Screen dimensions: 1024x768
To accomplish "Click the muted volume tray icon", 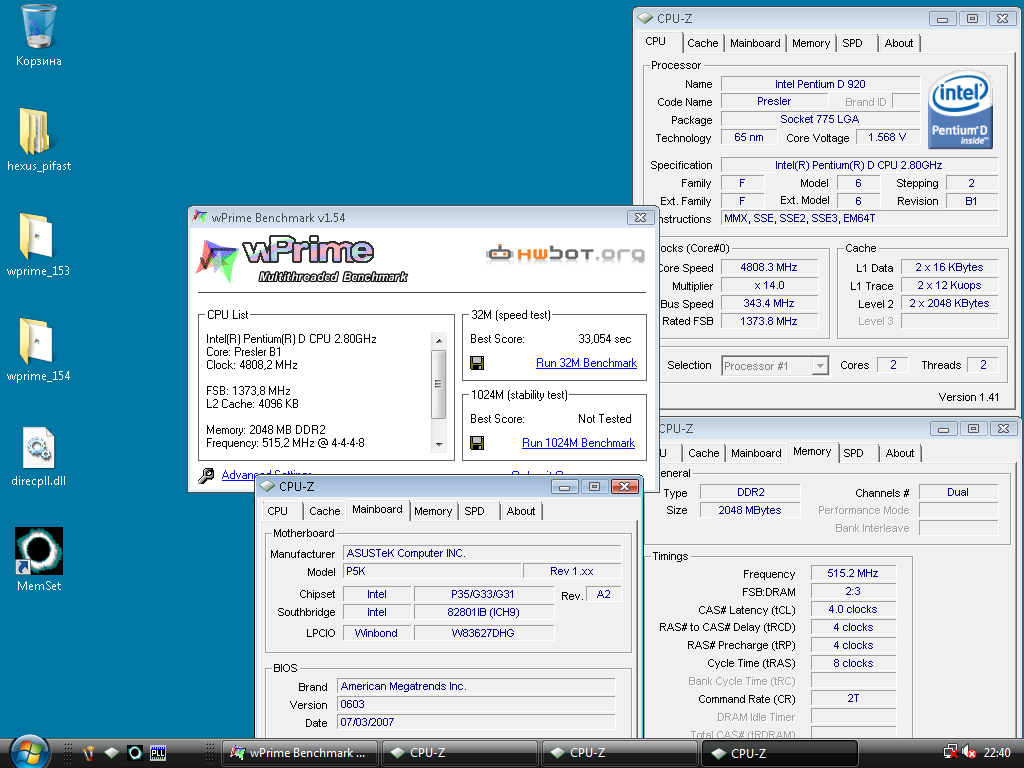I will click(x=969, y=753).
